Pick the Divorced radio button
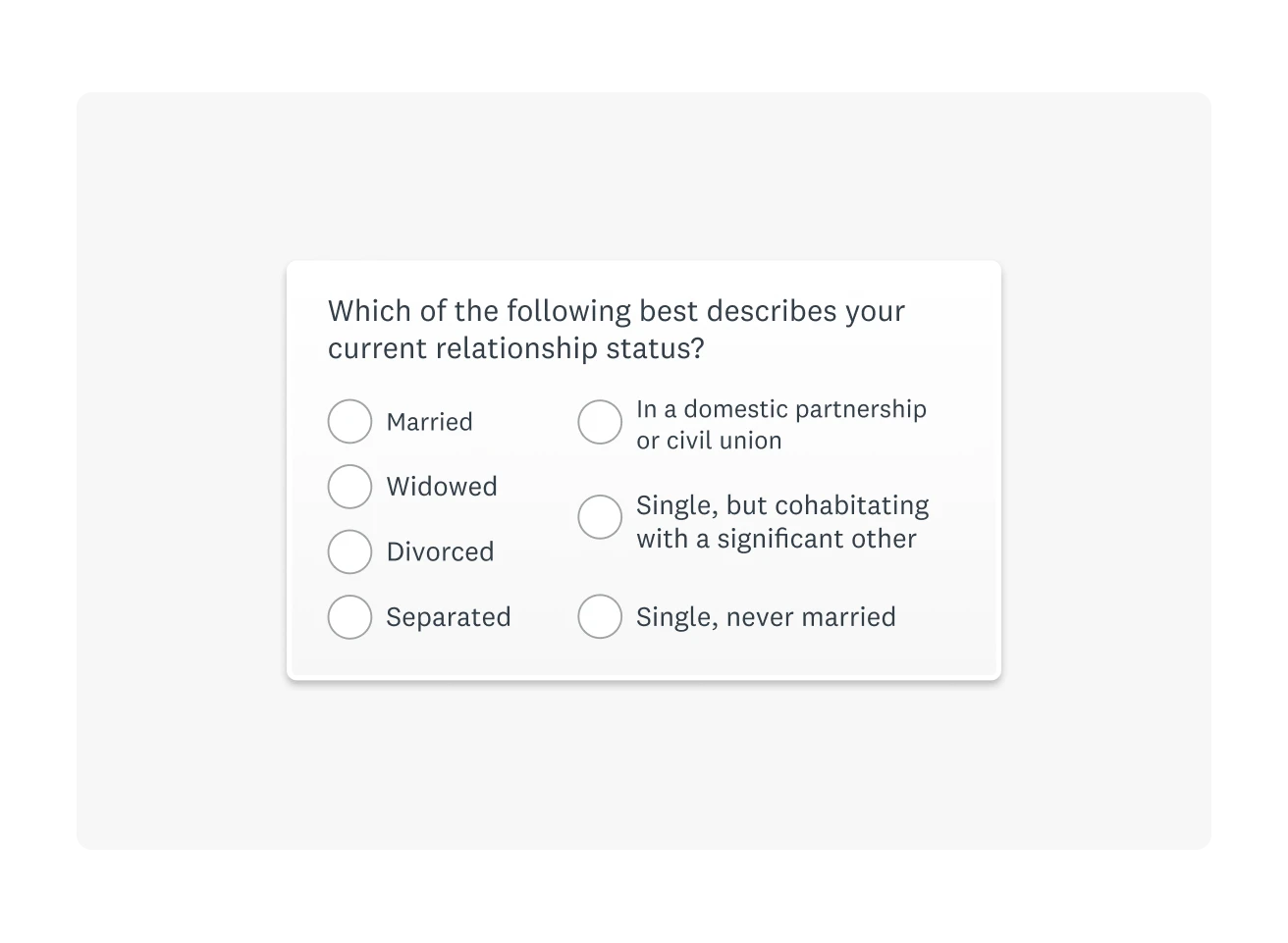 [349, 551]
